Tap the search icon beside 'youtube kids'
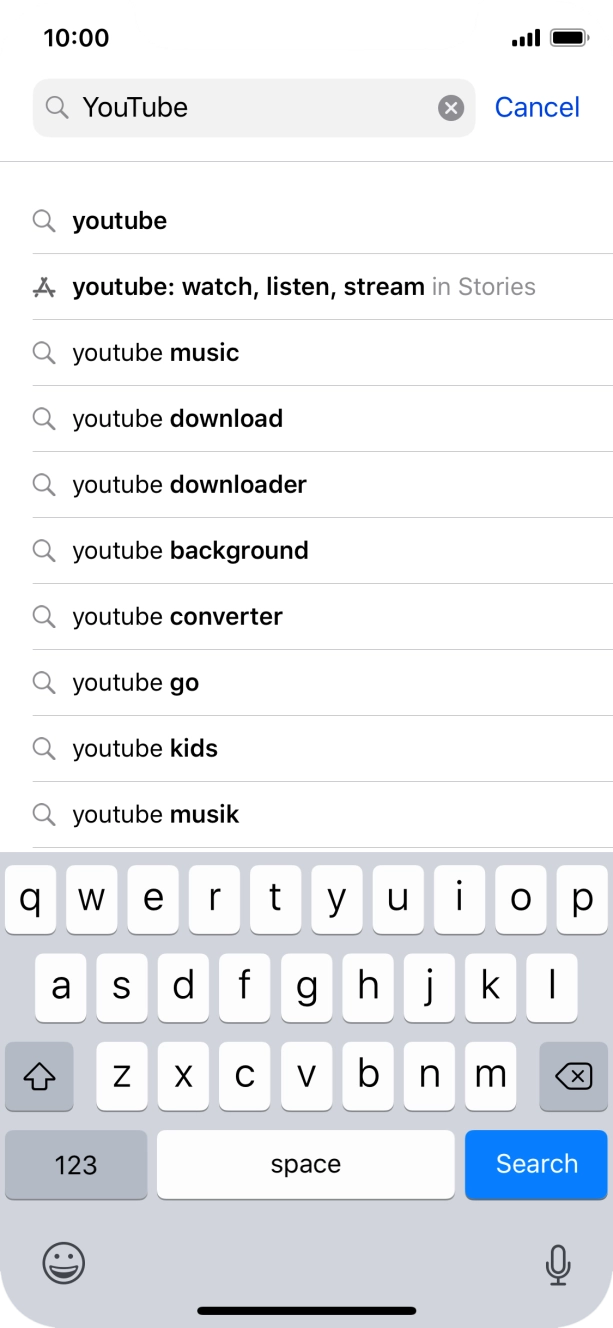This screenshot has height=1328, width=613. coord(44,748)
